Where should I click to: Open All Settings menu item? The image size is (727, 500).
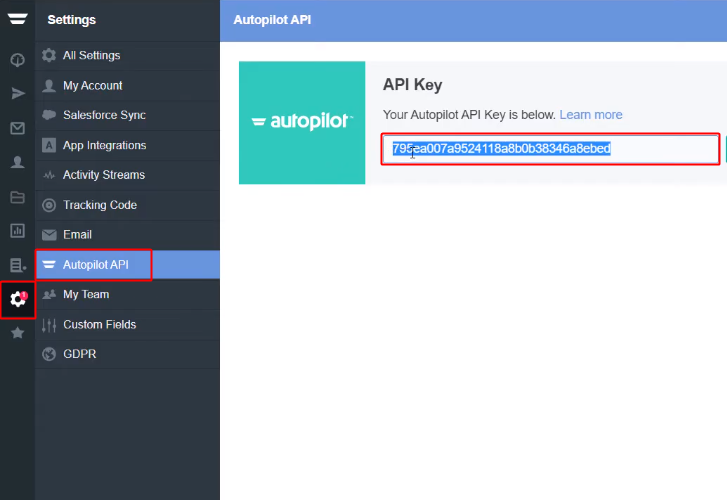pyautogui.click(x=128, y=56)
